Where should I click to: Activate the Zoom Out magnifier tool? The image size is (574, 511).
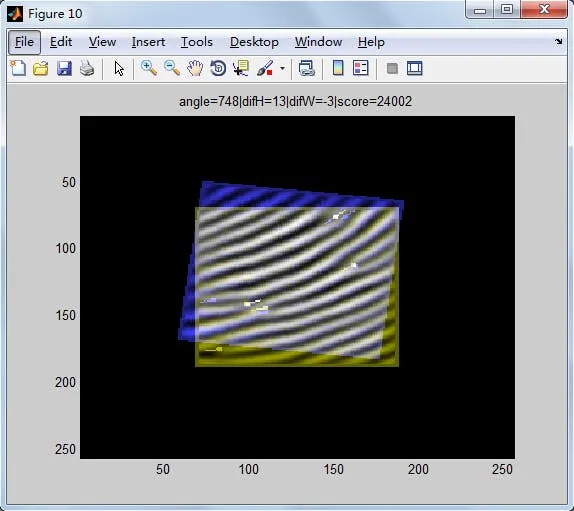point(172,68)
